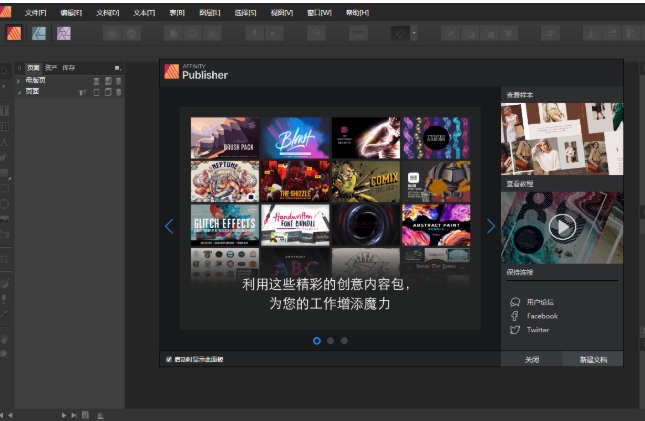Select the Transparency tool
The height and width of the screenshot is (421, 645).
[x=5, y=298]
